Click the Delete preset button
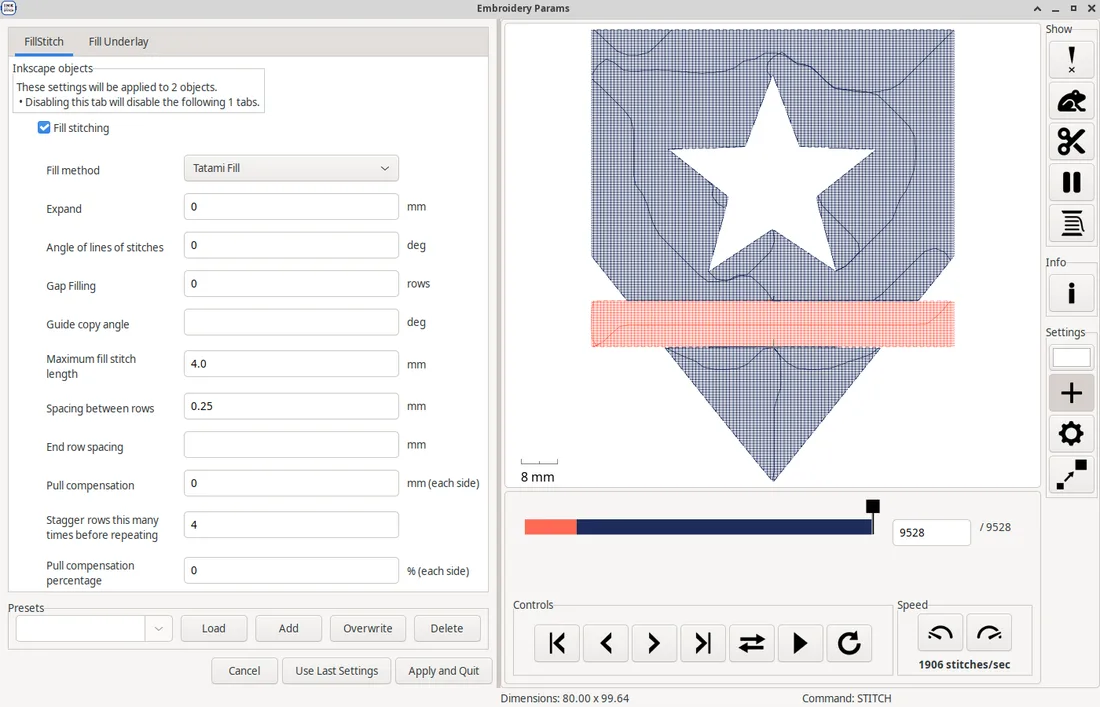 (x=447, y=628)
